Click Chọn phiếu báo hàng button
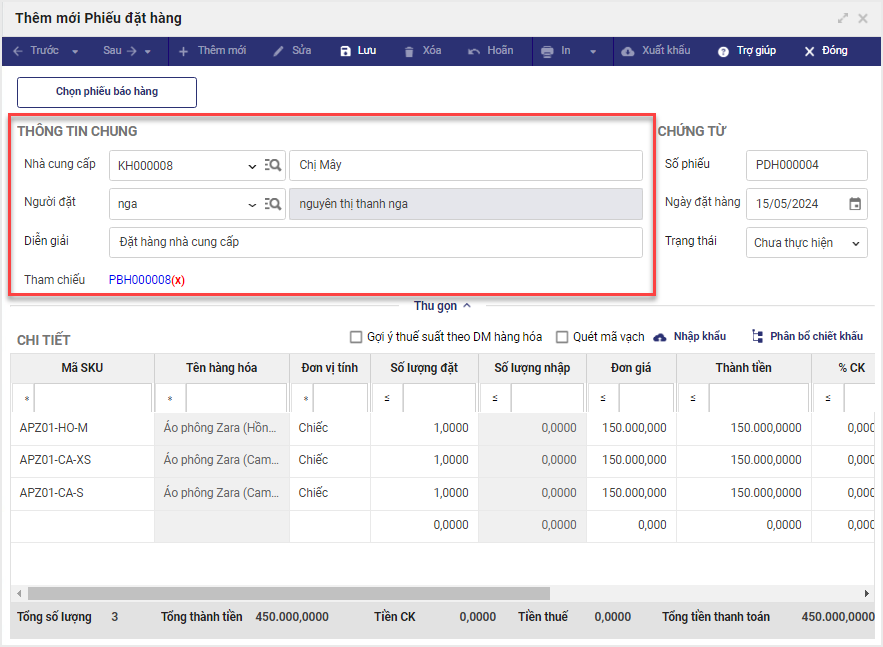 coord(107,92)
